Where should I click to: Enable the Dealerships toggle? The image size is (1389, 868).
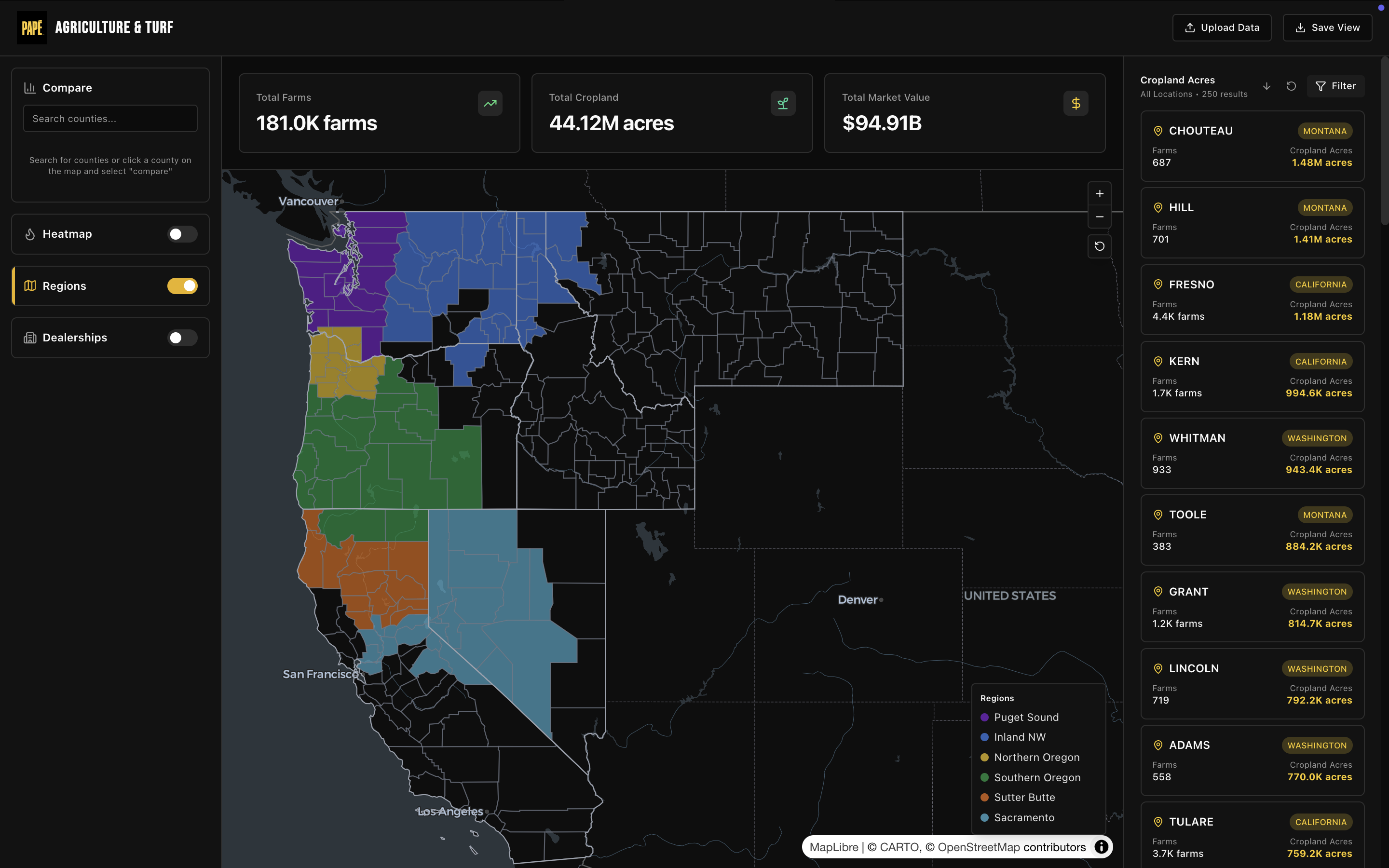coord(182,338)
